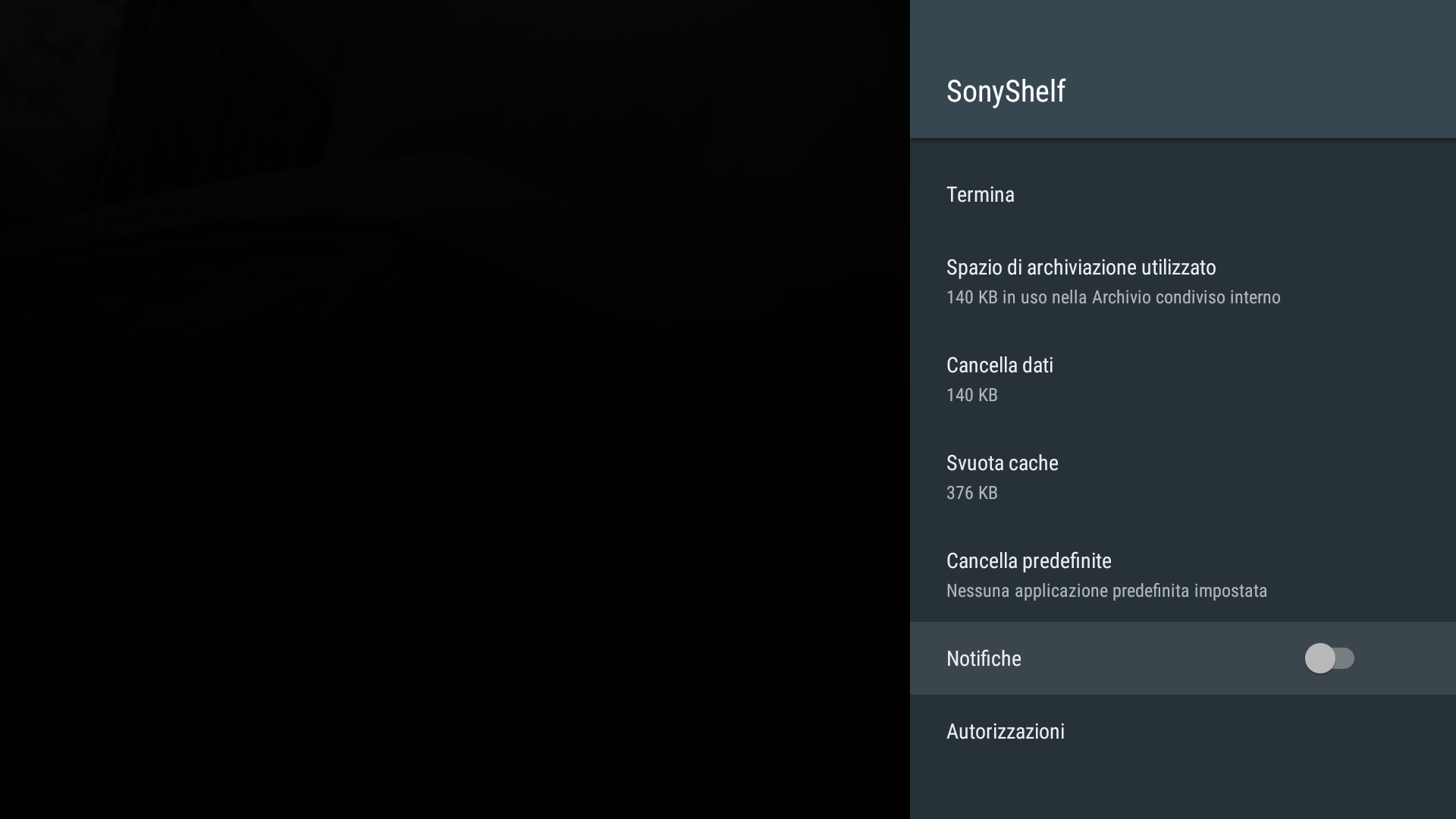Enable notifications for SonyShelf
Image resolution: width=1456 pixels, height=819 pixels.
pyautogui.click(x=1332, y=659)
